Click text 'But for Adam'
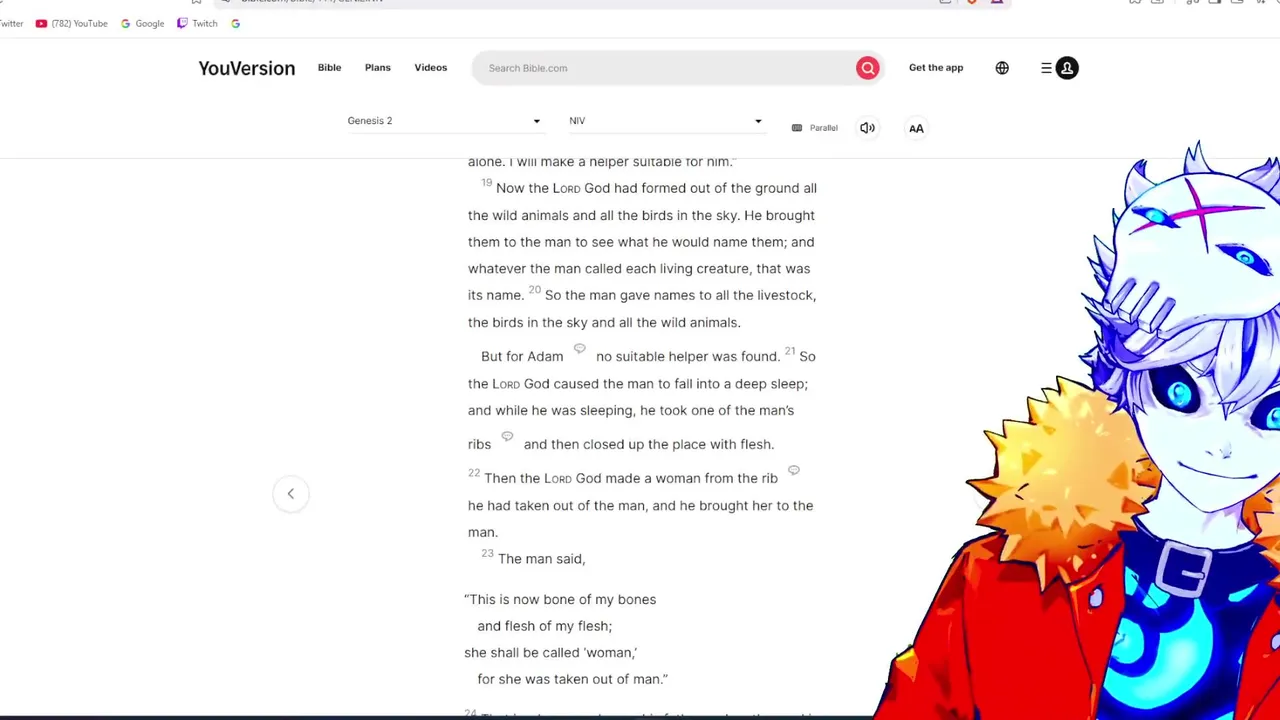This screenshot has height=720, width=1280. (522, 356)
